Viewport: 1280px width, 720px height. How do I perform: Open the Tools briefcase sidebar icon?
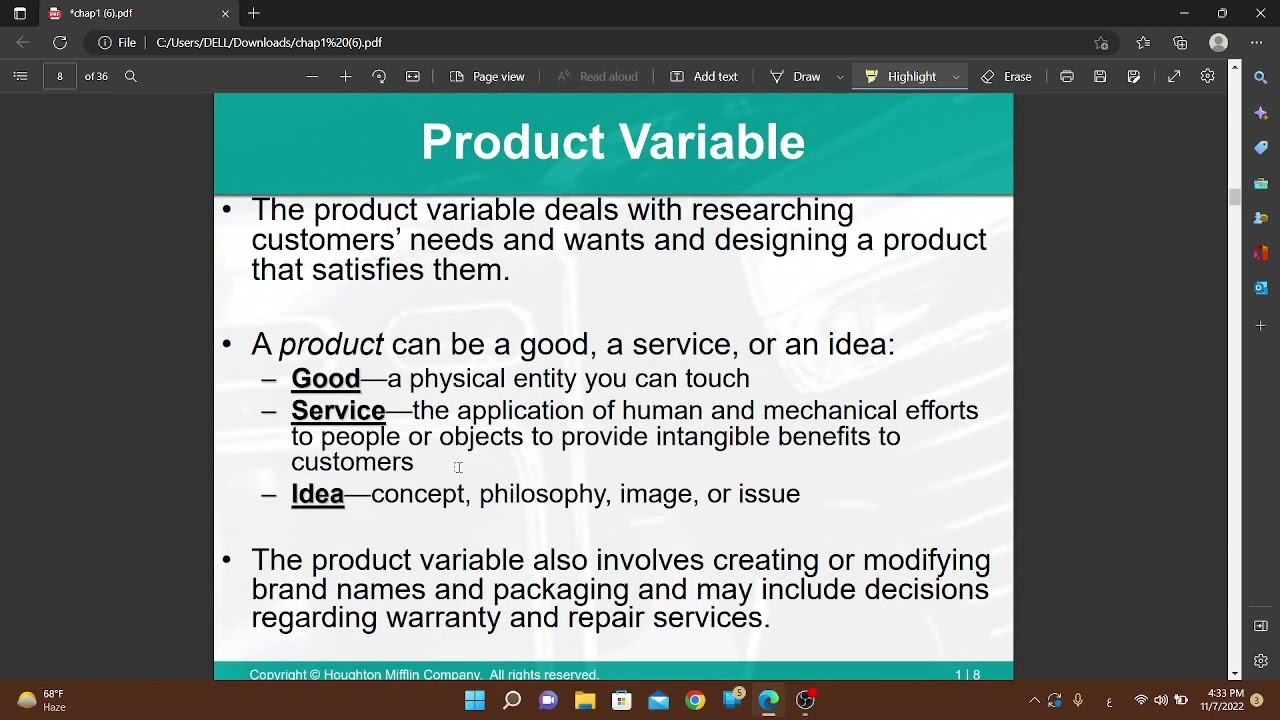[1261, 183]
